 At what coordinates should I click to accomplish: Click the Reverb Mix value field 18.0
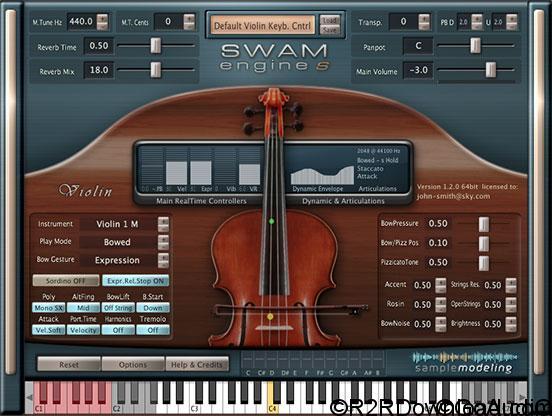coord(99,70)
